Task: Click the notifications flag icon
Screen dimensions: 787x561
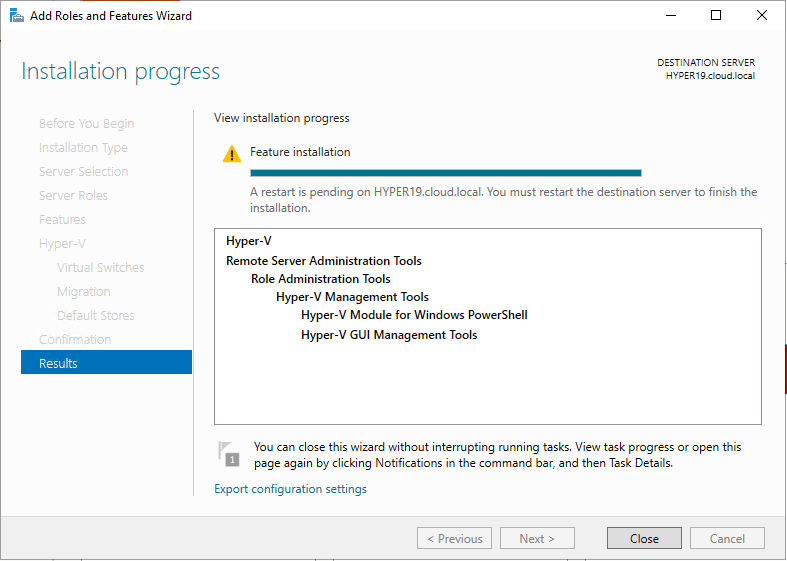Action: coord(228,453)
